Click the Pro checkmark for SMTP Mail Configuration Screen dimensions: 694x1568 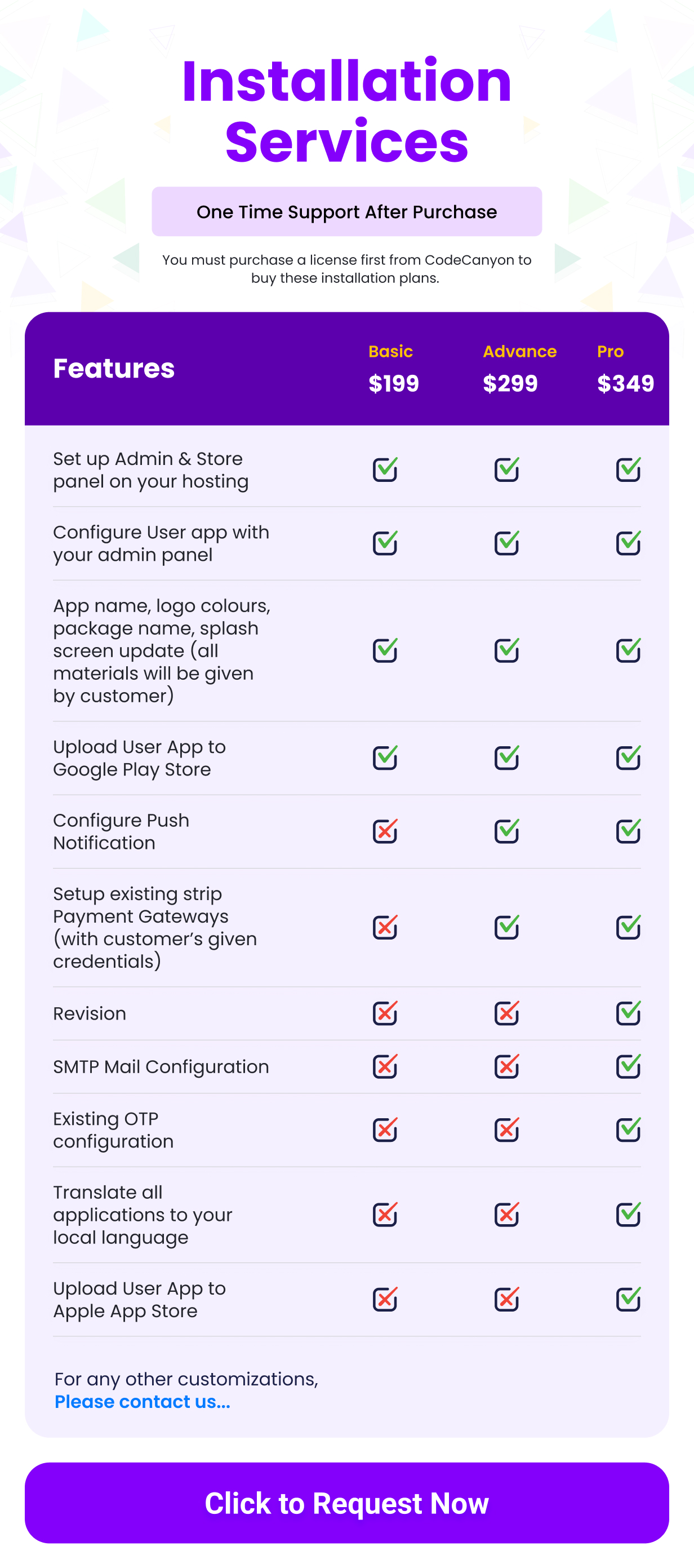point(628,1066)
